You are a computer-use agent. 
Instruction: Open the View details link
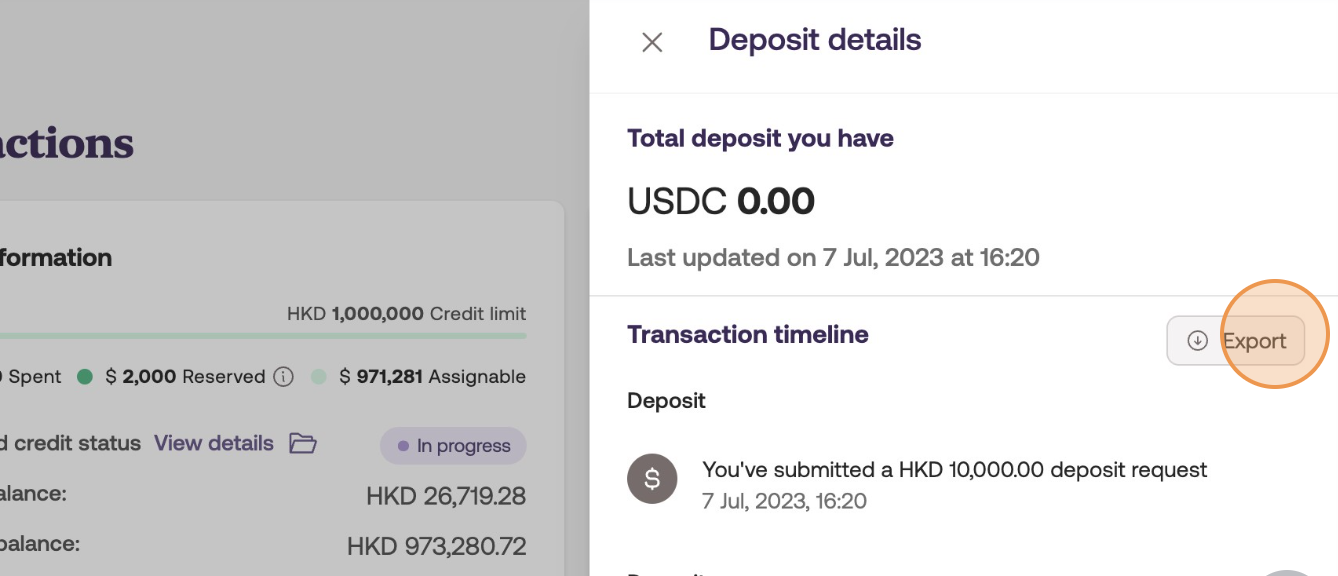click(x=213, y=443)
